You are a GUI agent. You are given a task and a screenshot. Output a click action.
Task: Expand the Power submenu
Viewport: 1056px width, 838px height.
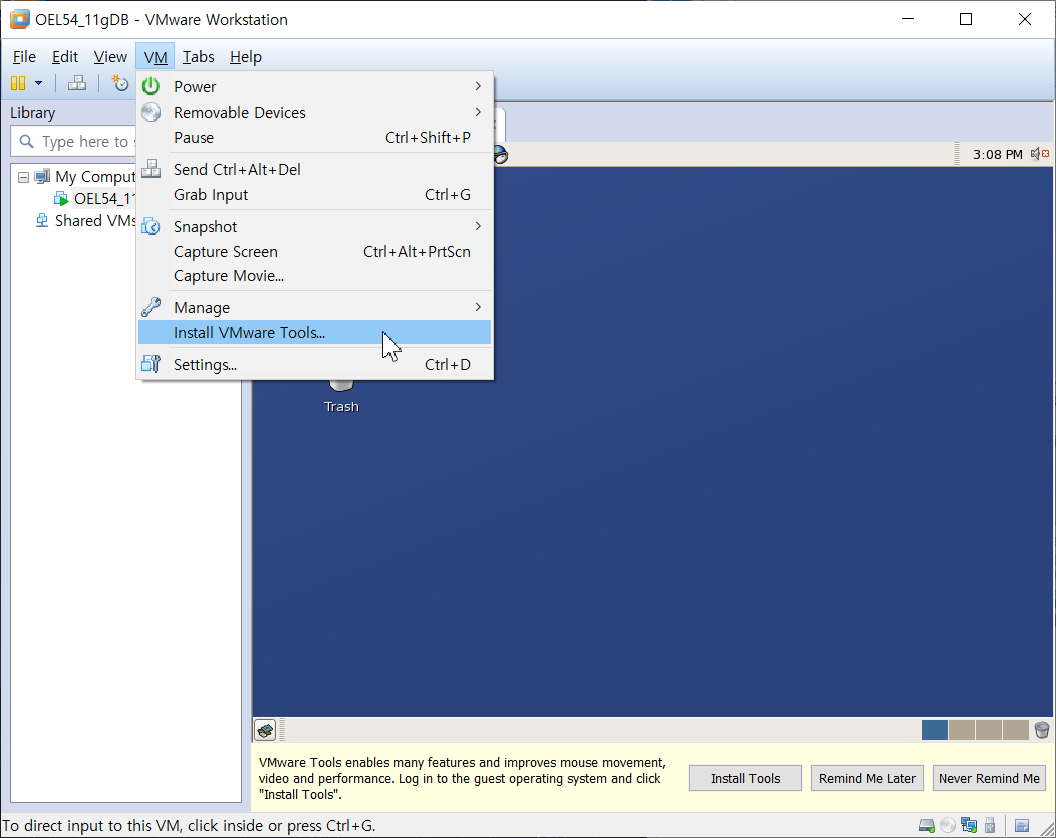coord(315,86)
